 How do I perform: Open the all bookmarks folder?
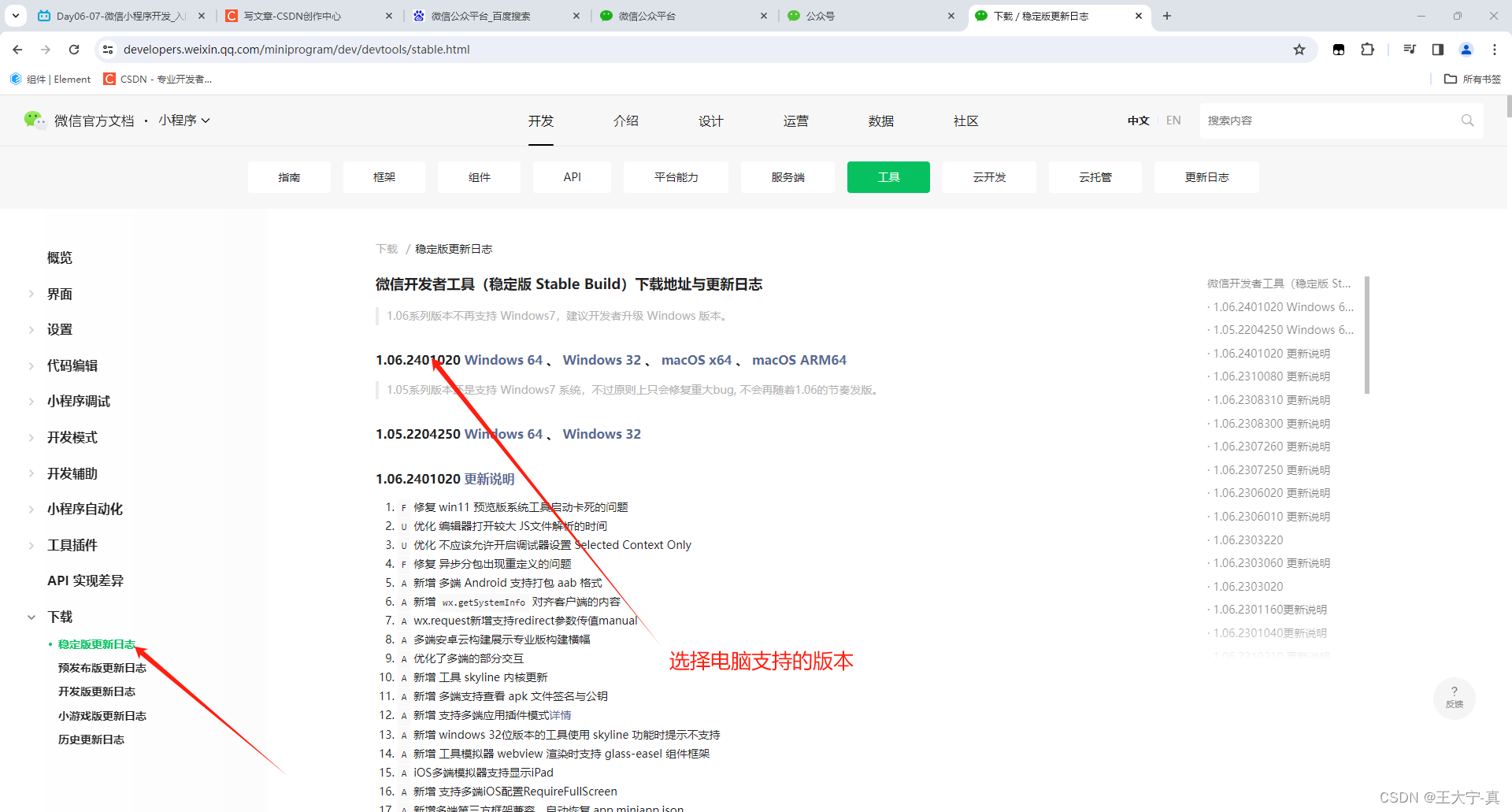(x=1473, y=79)
